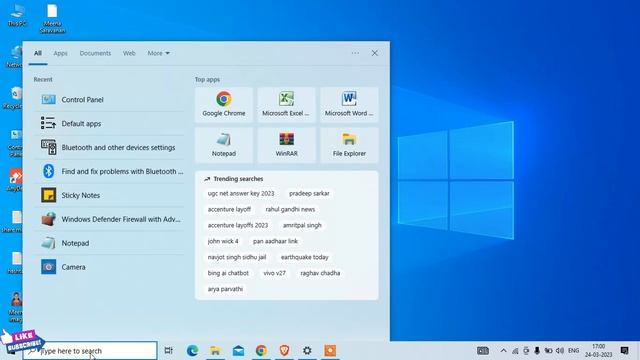Open Windows Defender Firewall with Advanced Security

pyautogui.click(x=109, y=219)
